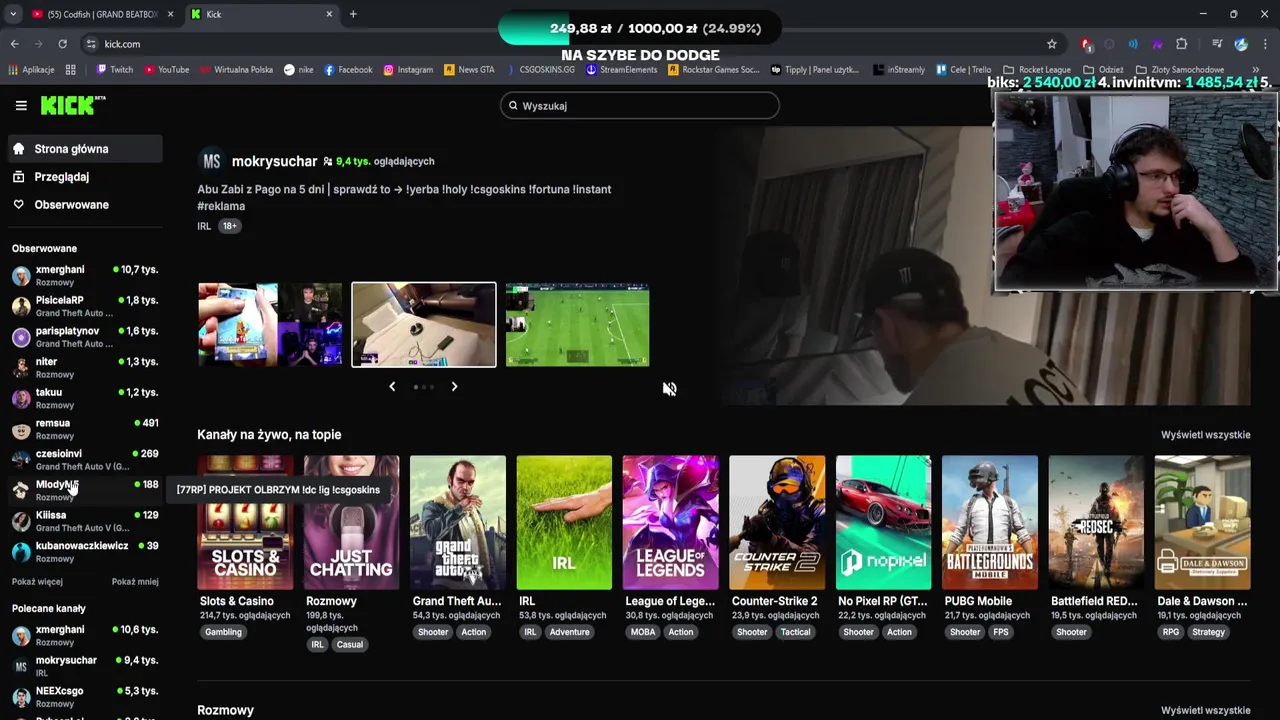Open NEEXcsgo recommended channel
Screen dimensions: 1280x720
coord(85,696)
